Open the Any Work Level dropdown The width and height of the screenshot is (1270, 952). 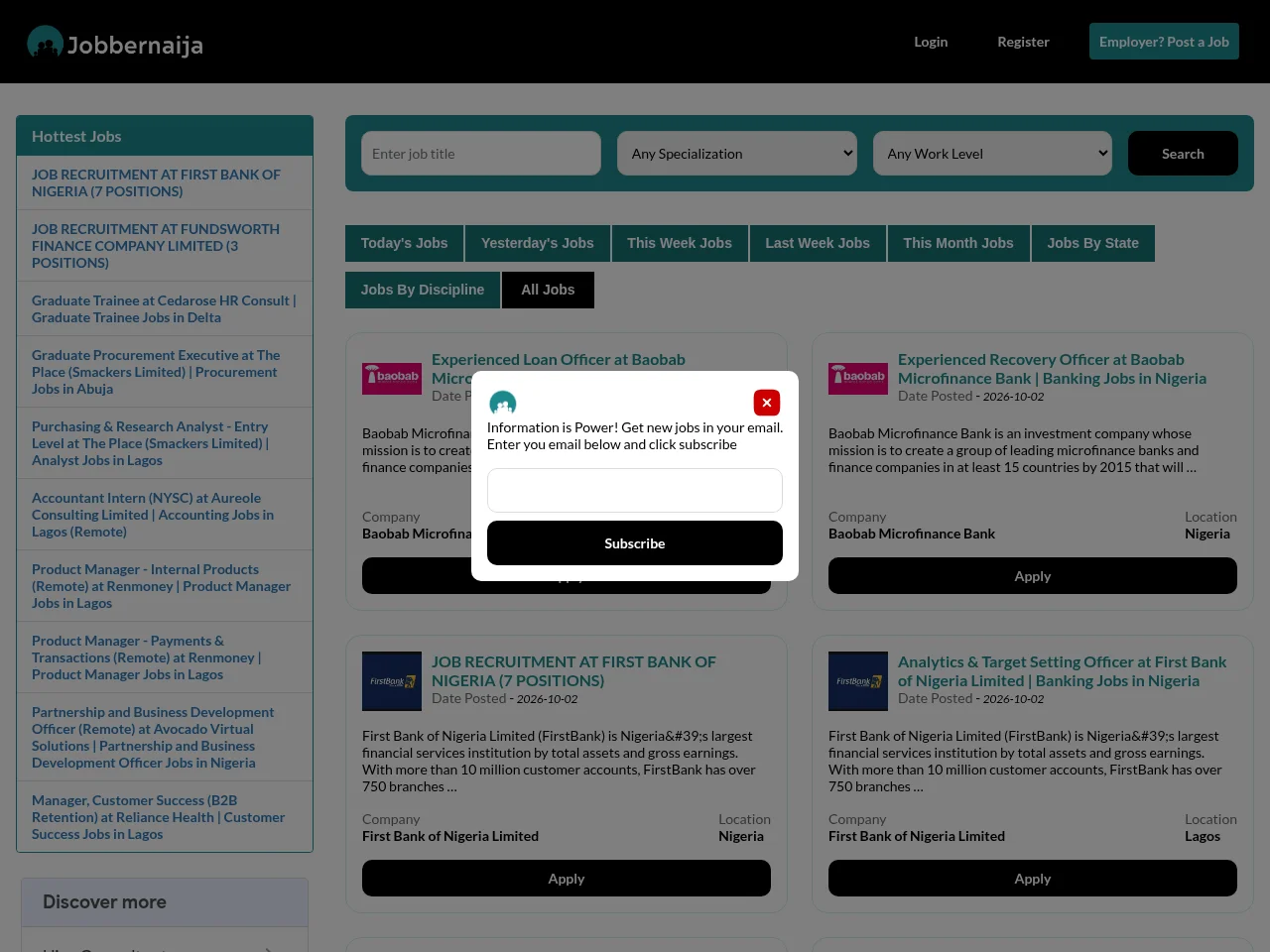click(x=993, y=154)
